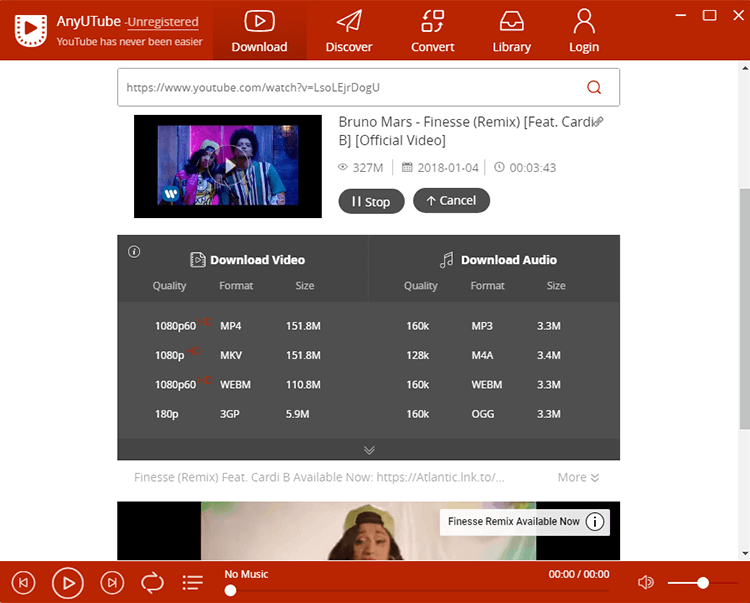750x603 pixels.
Task: Open the Convert tab
Action: click(x=432, y=30)
